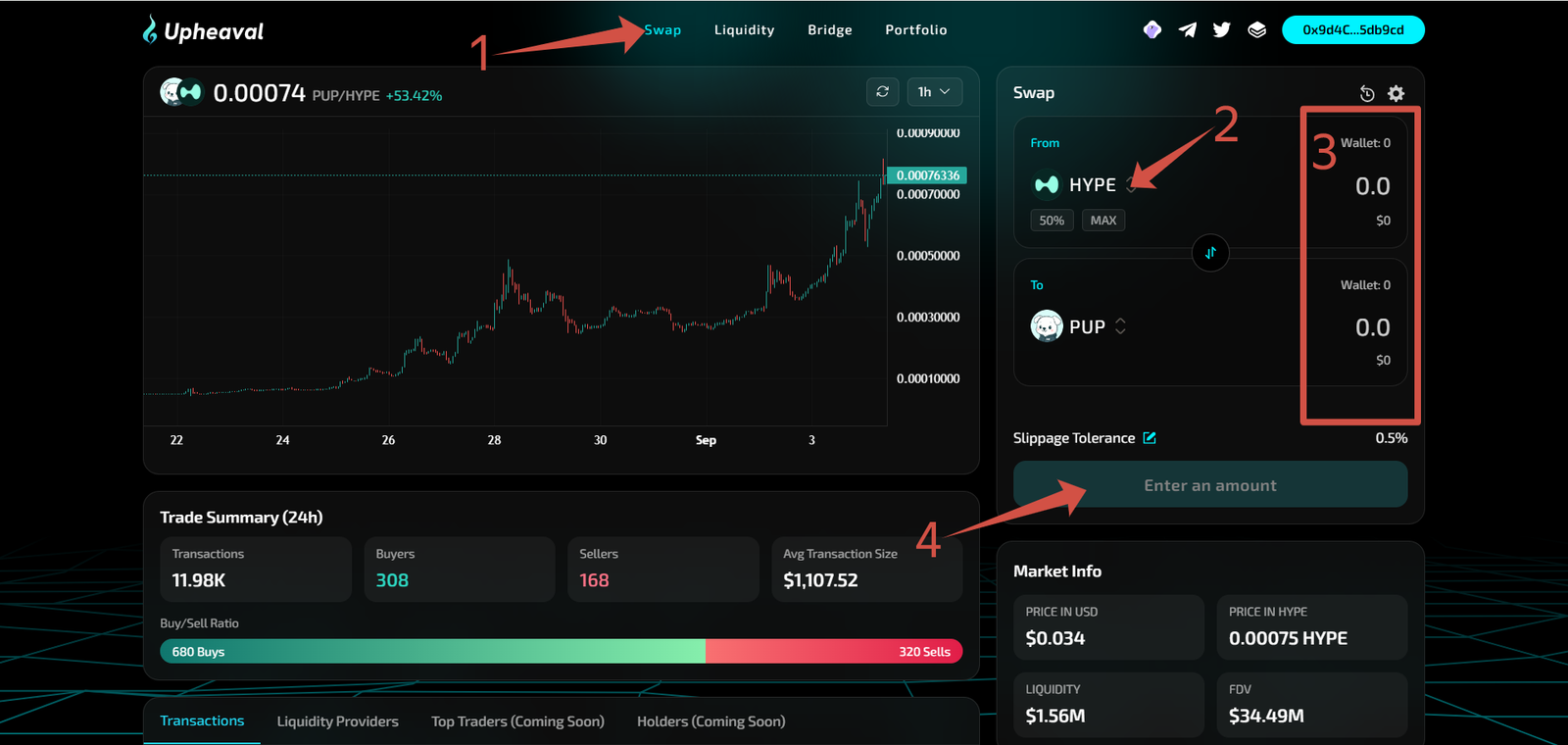1568x745 pixels.
Task: Edit slippage tolerance with pencil icon
Action: (1150, 438)
